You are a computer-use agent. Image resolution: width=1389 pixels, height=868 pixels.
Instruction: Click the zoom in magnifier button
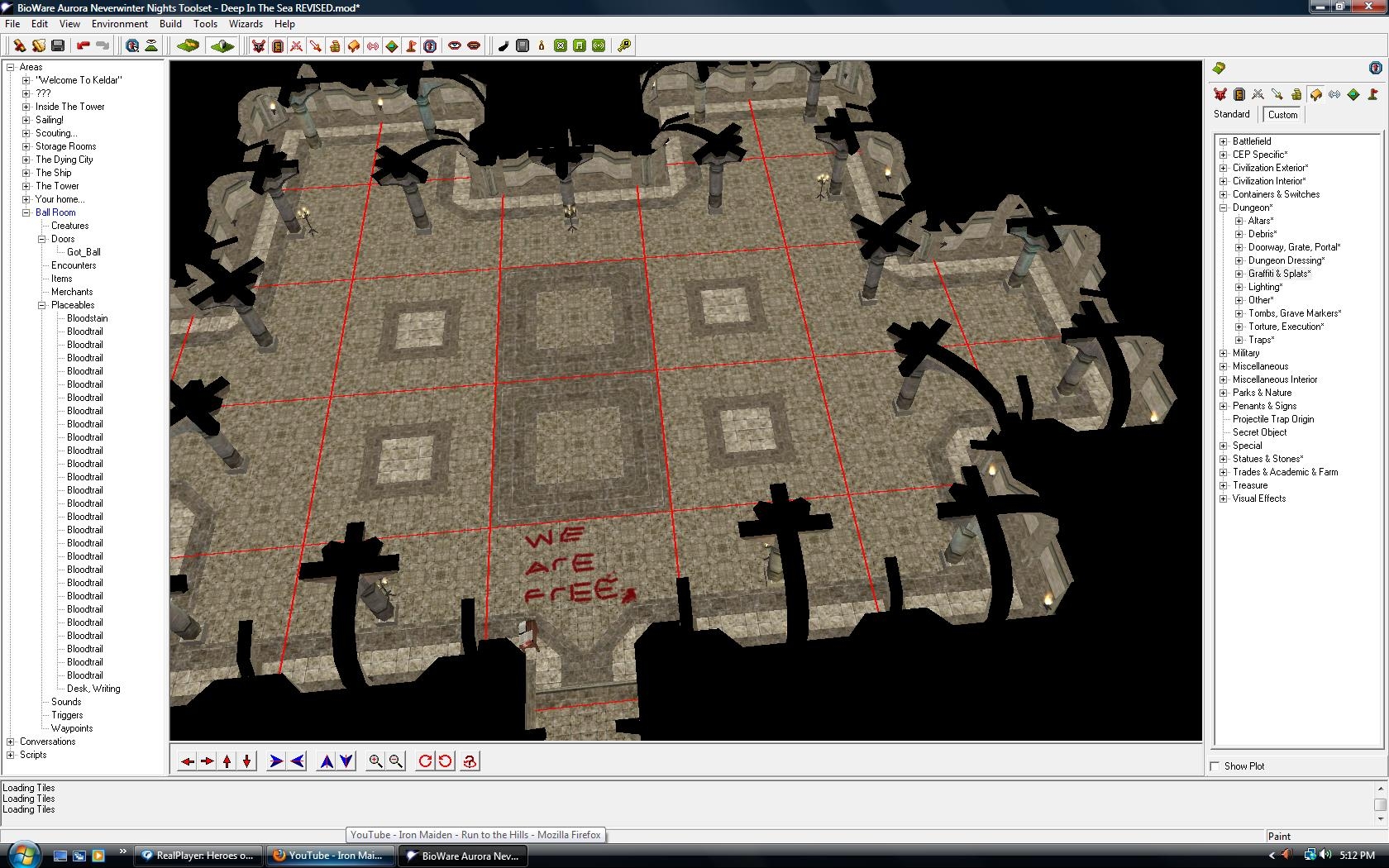tap(375, 761)
